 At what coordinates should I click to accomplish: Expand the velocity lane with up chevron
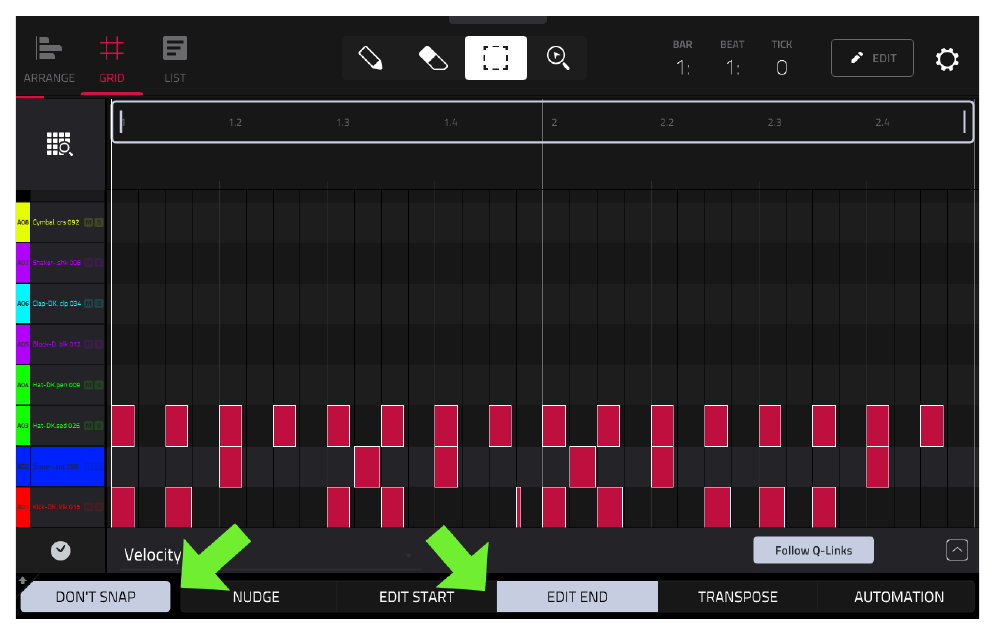(x=957, y=550)
